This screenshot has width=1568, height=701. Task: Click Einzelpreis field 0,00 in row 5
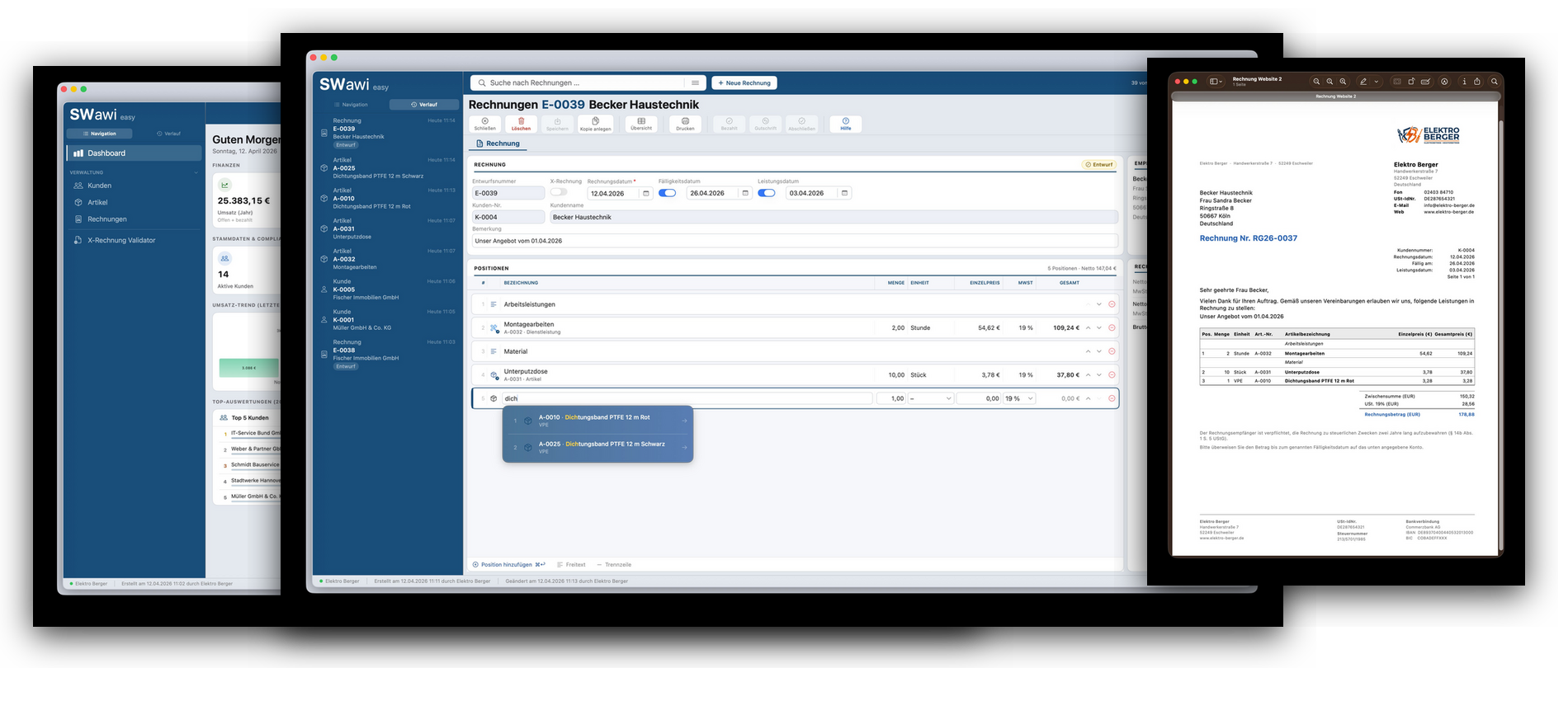point(979,398)
